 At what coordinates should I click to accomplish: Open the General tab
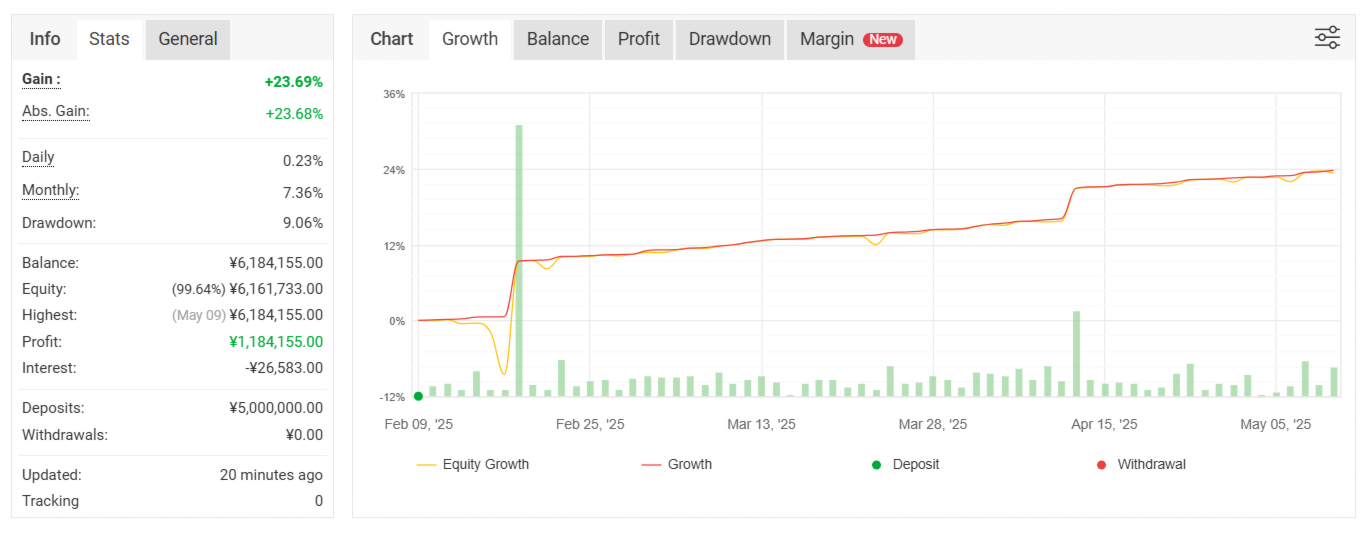click(x=188, y=39)
